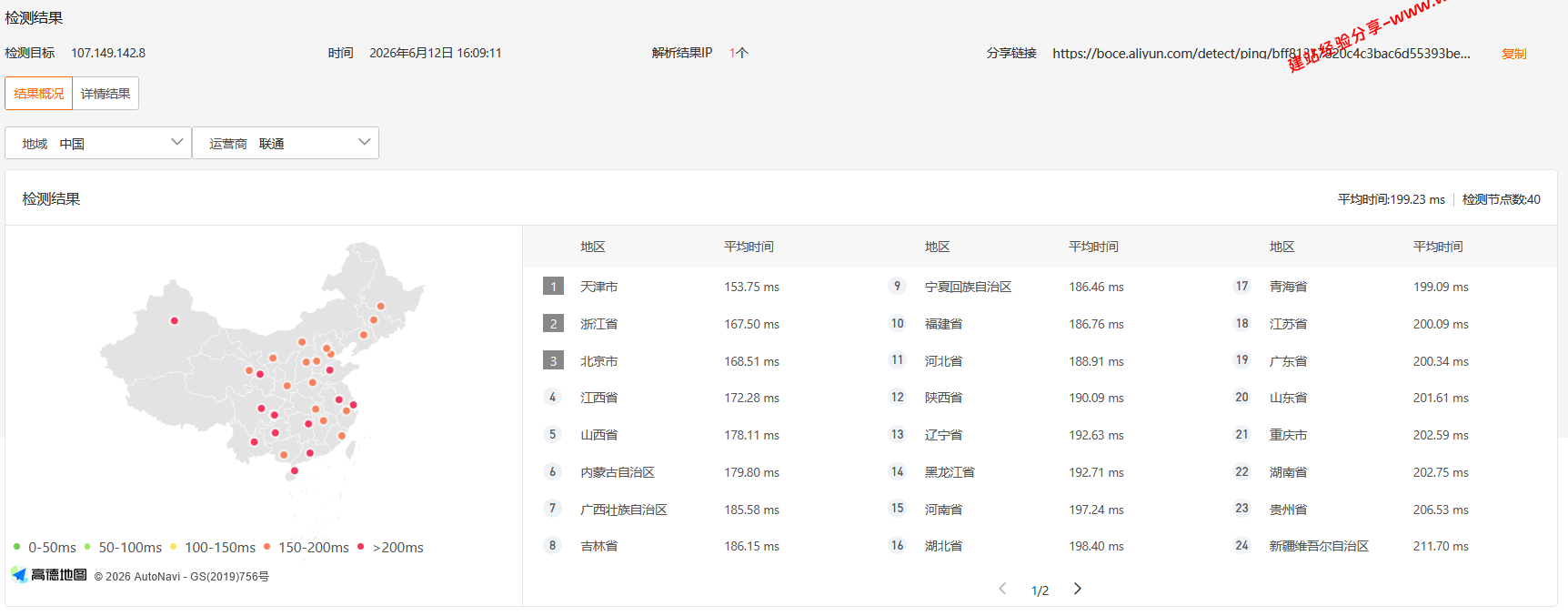Click the 复制 link to copy the share URL
Screen dimensions: 1568x616
[1514, 54]
